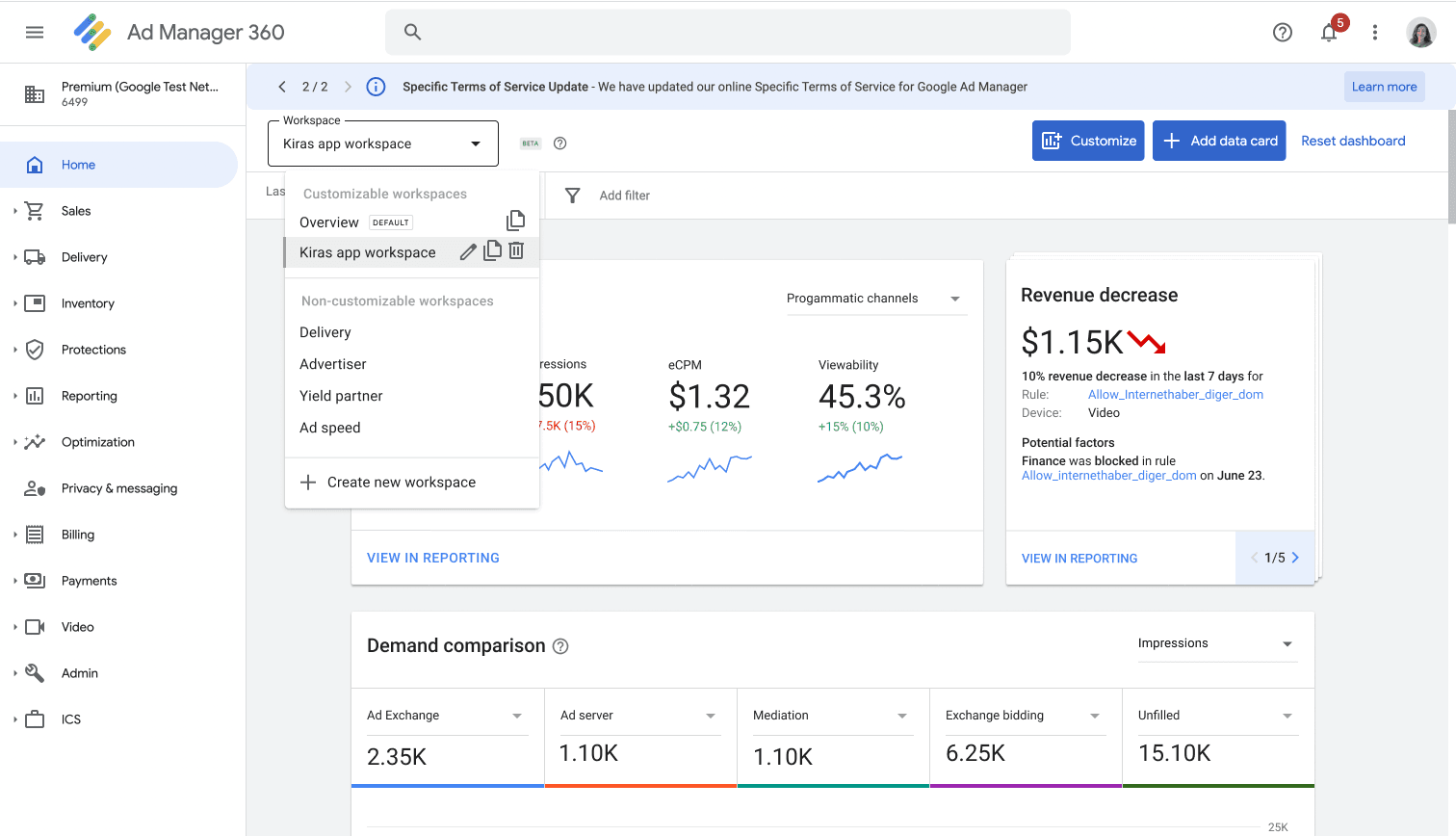Open the help question mark icon in header

[1283, 32]
